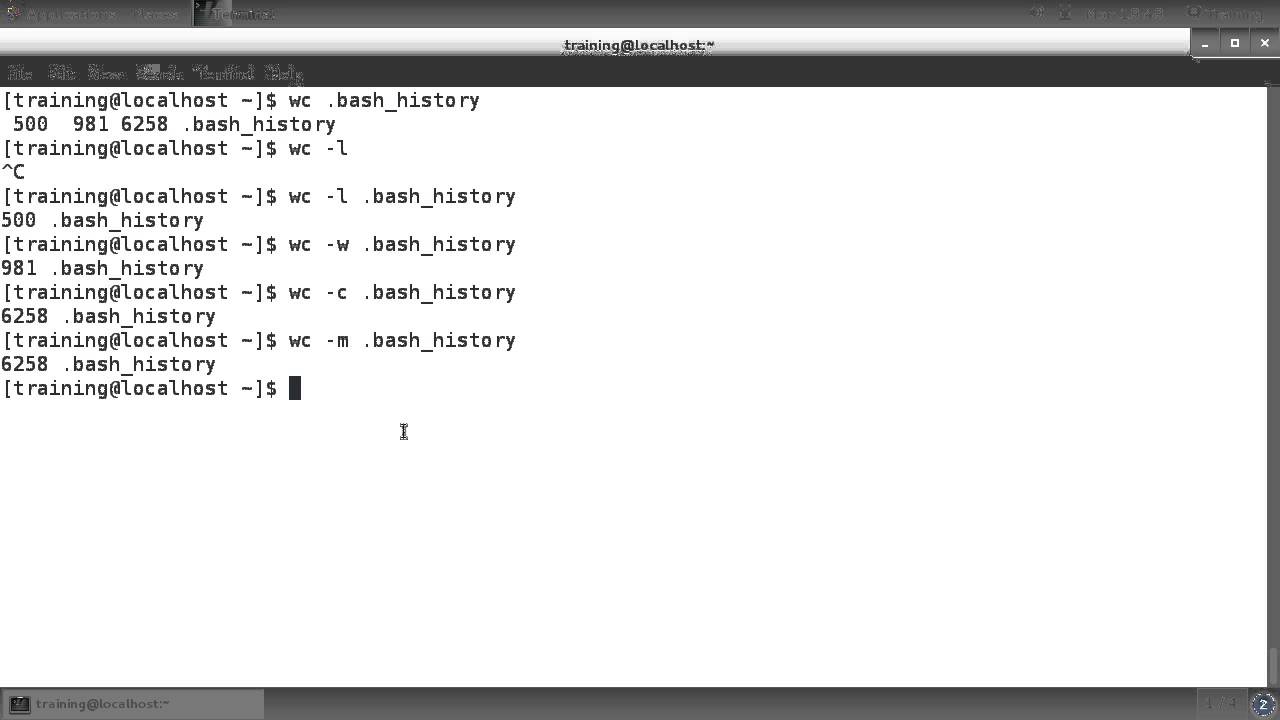Open the Places menu in top panel
This screenshot has height=720, width=1280.
(x=155, y=14)
